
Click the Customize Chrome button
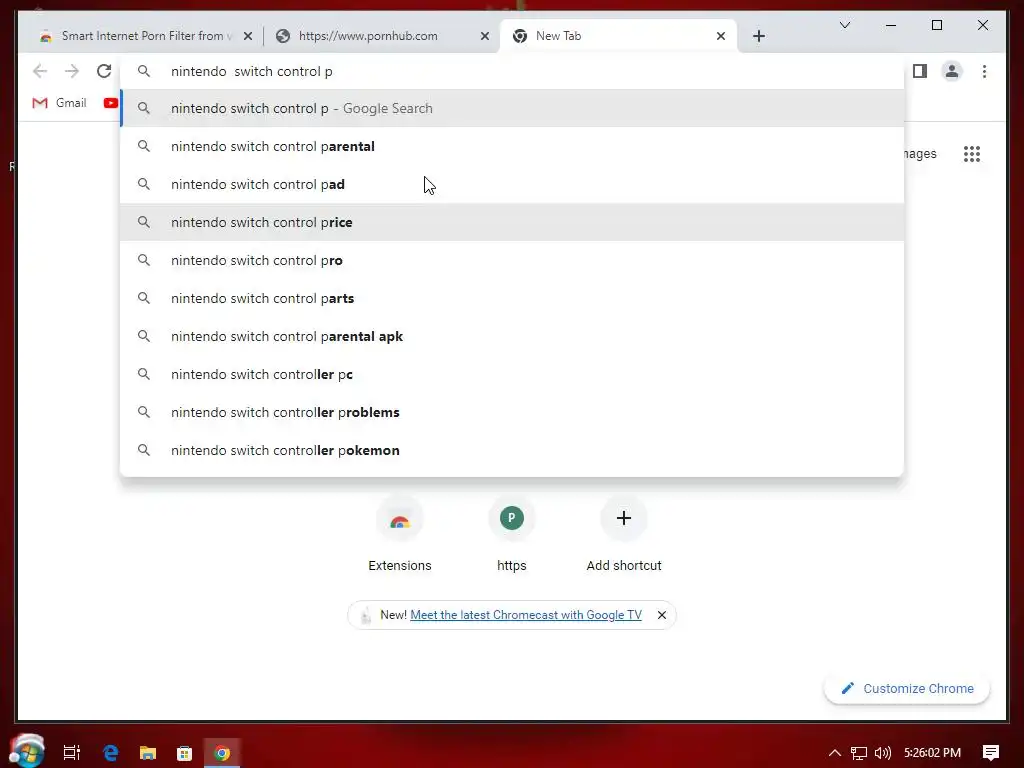click(907, 688)
